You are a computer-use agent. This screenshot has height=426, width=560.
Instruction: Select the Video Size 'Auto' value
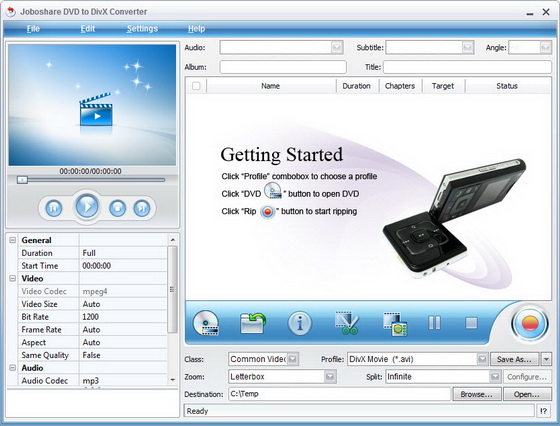coord(123,304)
